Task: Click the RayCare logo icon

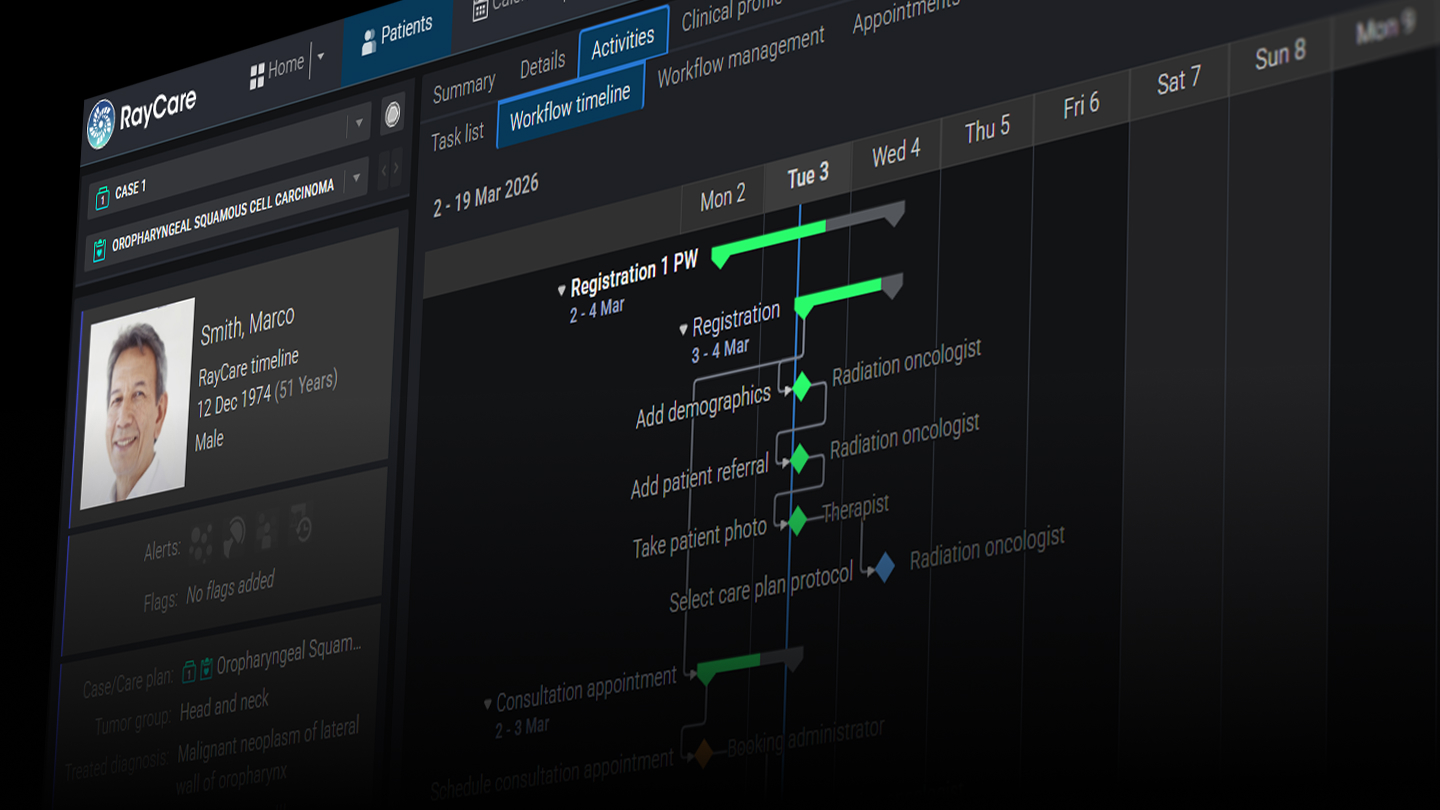Action: coord(101,125)
